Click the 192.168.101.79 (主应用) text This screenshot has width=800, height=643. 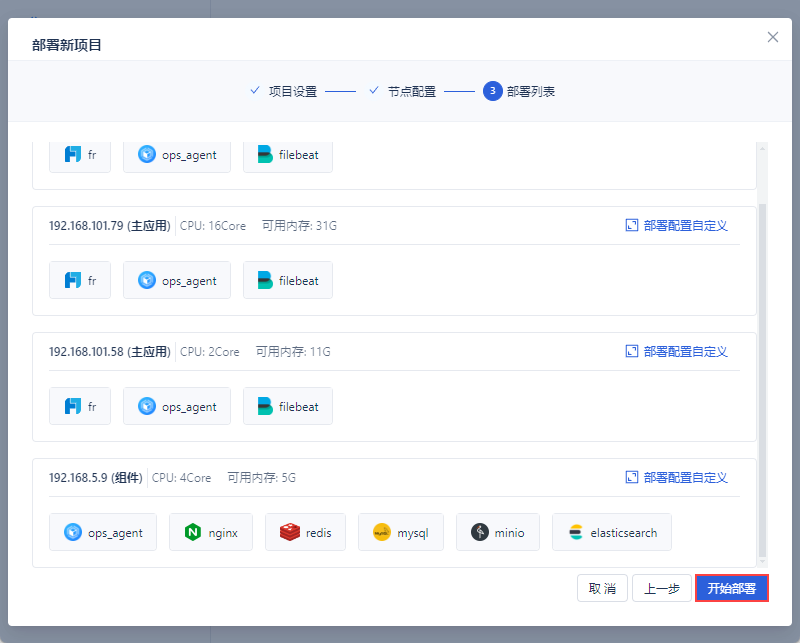tap(110, 226)
